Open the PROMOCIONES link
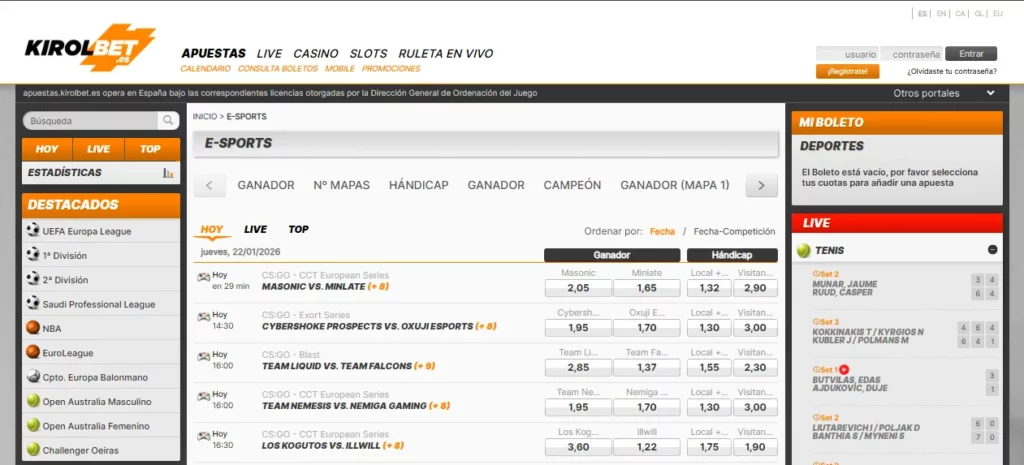The image size is (1024, 465). 391,69
